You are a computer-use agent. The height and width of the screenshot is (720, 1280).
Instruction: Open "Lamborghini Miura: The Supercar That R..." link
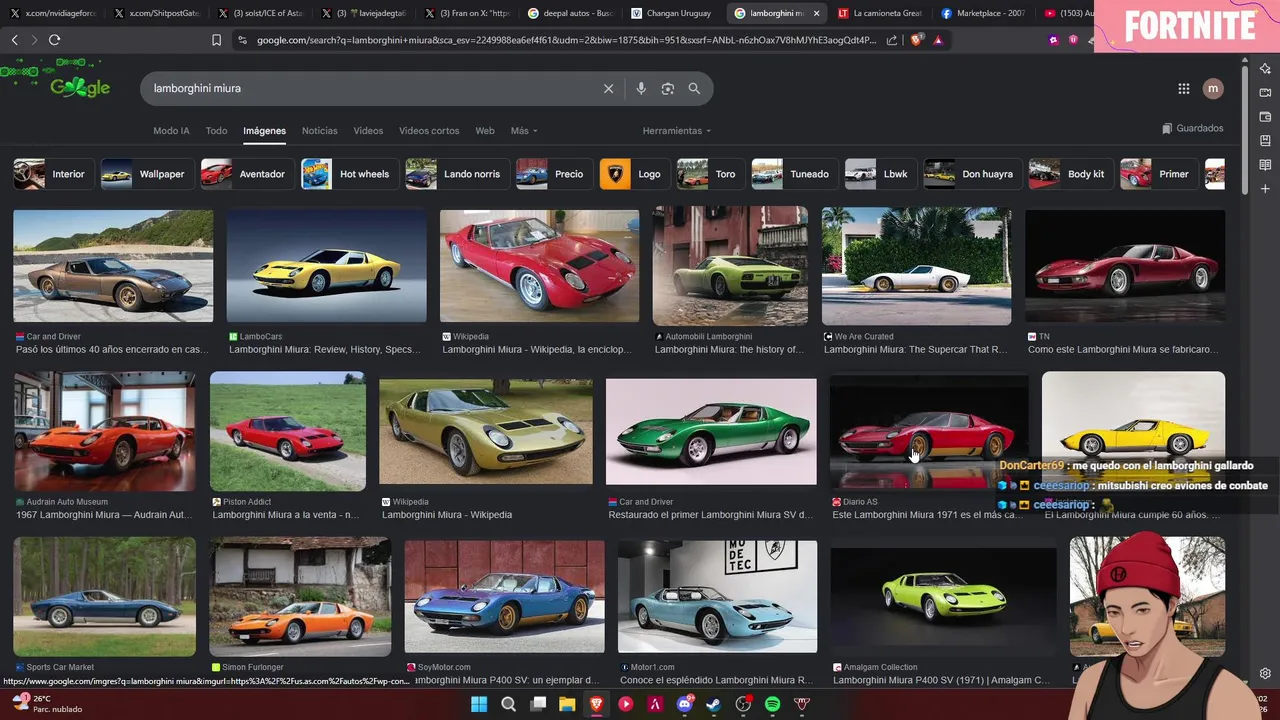pyautogui.click(x=914, y=350)
